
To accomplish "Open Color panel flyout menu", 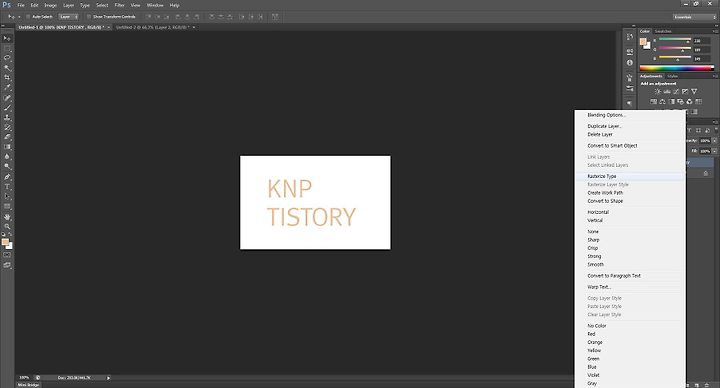I will pyautogui.click(x=714, y=31).
